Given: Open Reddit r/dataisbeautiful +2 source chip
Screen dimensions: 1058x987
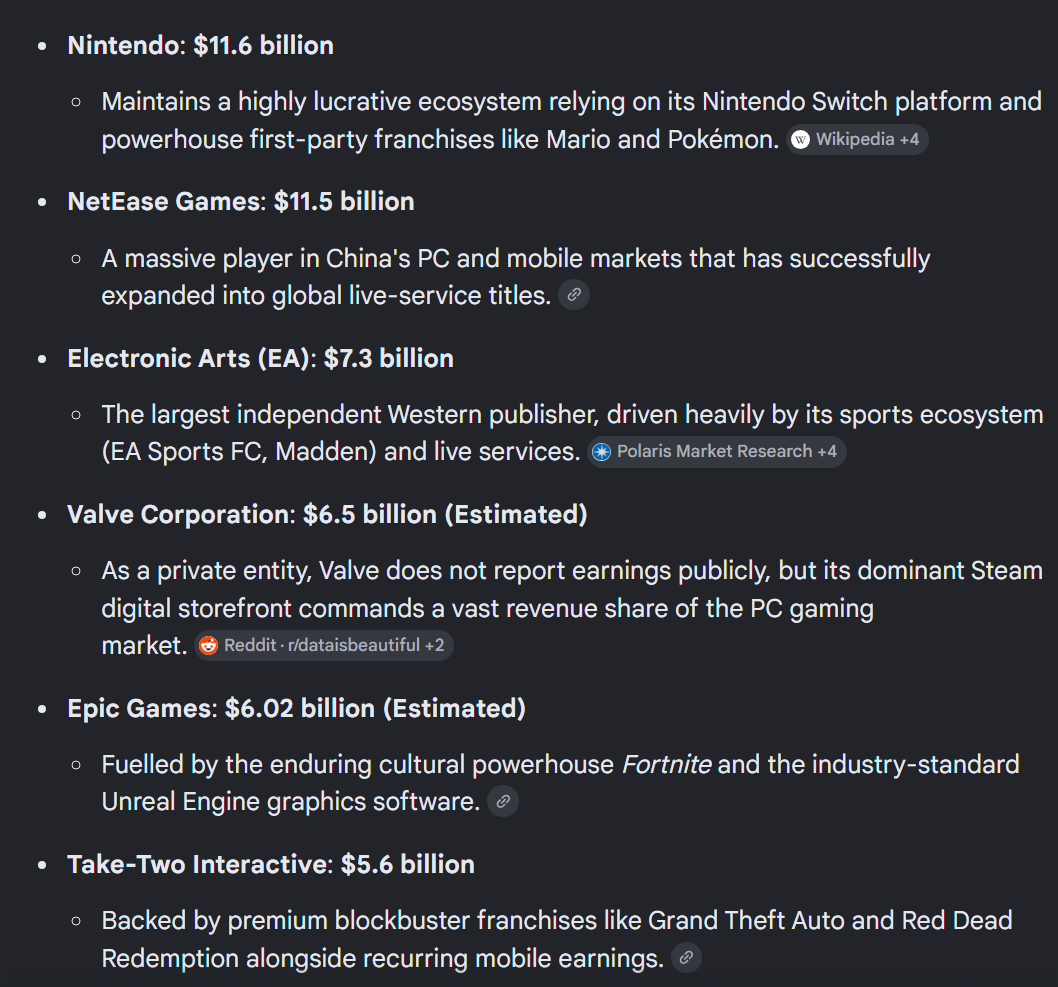Looking at the screenshot, I should pyautogui.click(x=324, y=646).
